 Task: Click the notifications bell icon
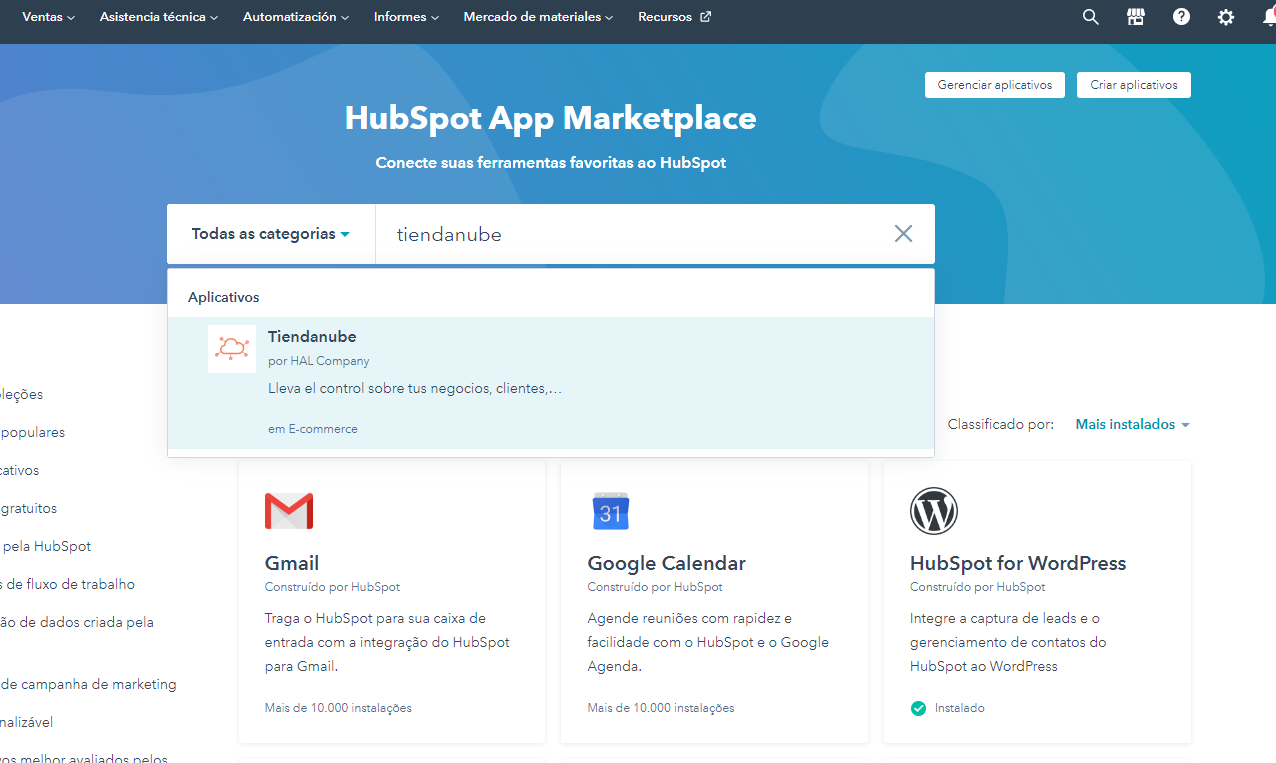[1268, 17]
